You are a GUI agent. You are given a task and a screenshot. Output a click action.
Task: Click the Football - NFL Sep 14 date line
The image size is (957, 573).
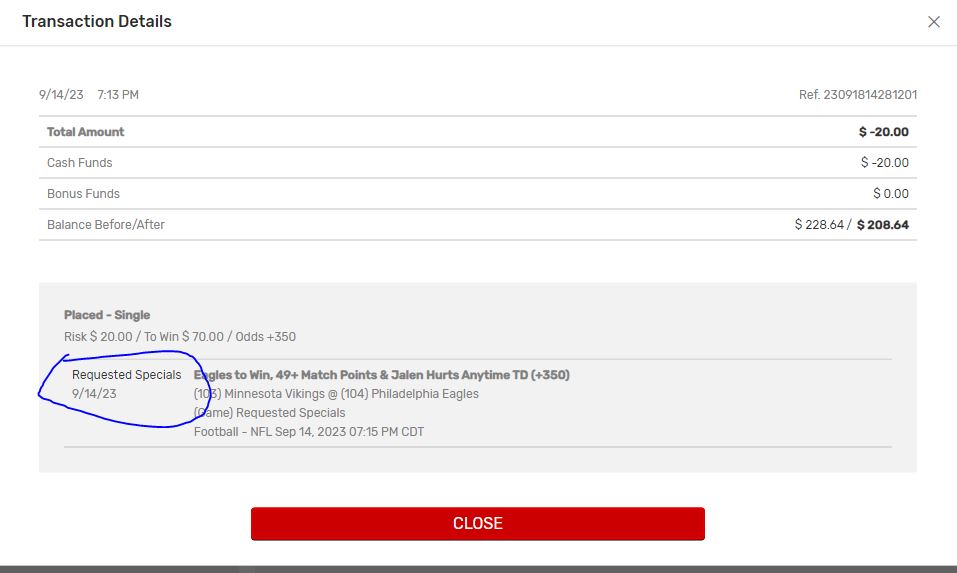click(309, 431)
